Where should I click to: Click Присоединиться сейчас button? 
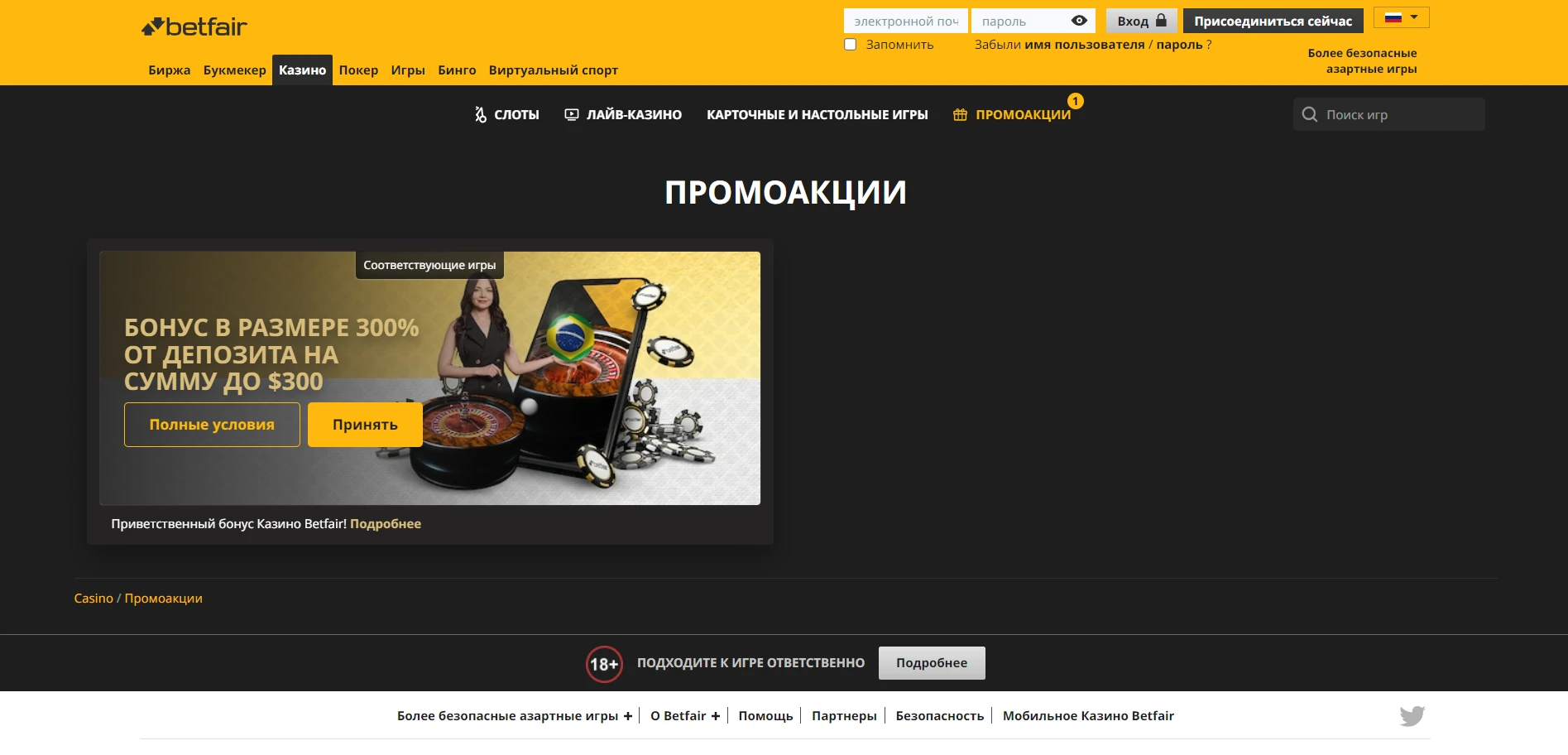(x=1273, y=21)
